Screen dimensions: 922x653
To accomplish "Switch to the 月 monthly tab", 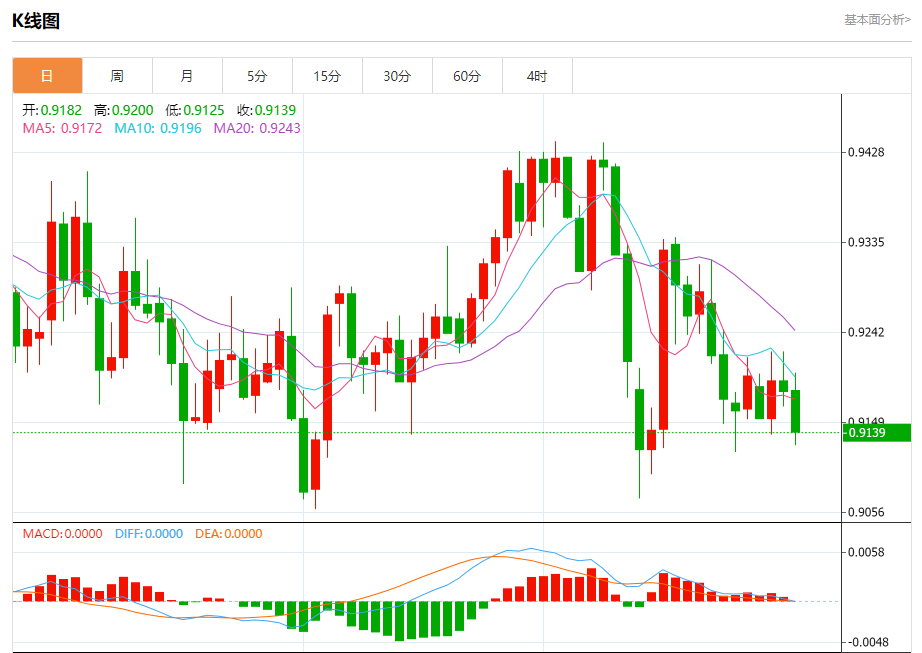I will coord(187,75).
